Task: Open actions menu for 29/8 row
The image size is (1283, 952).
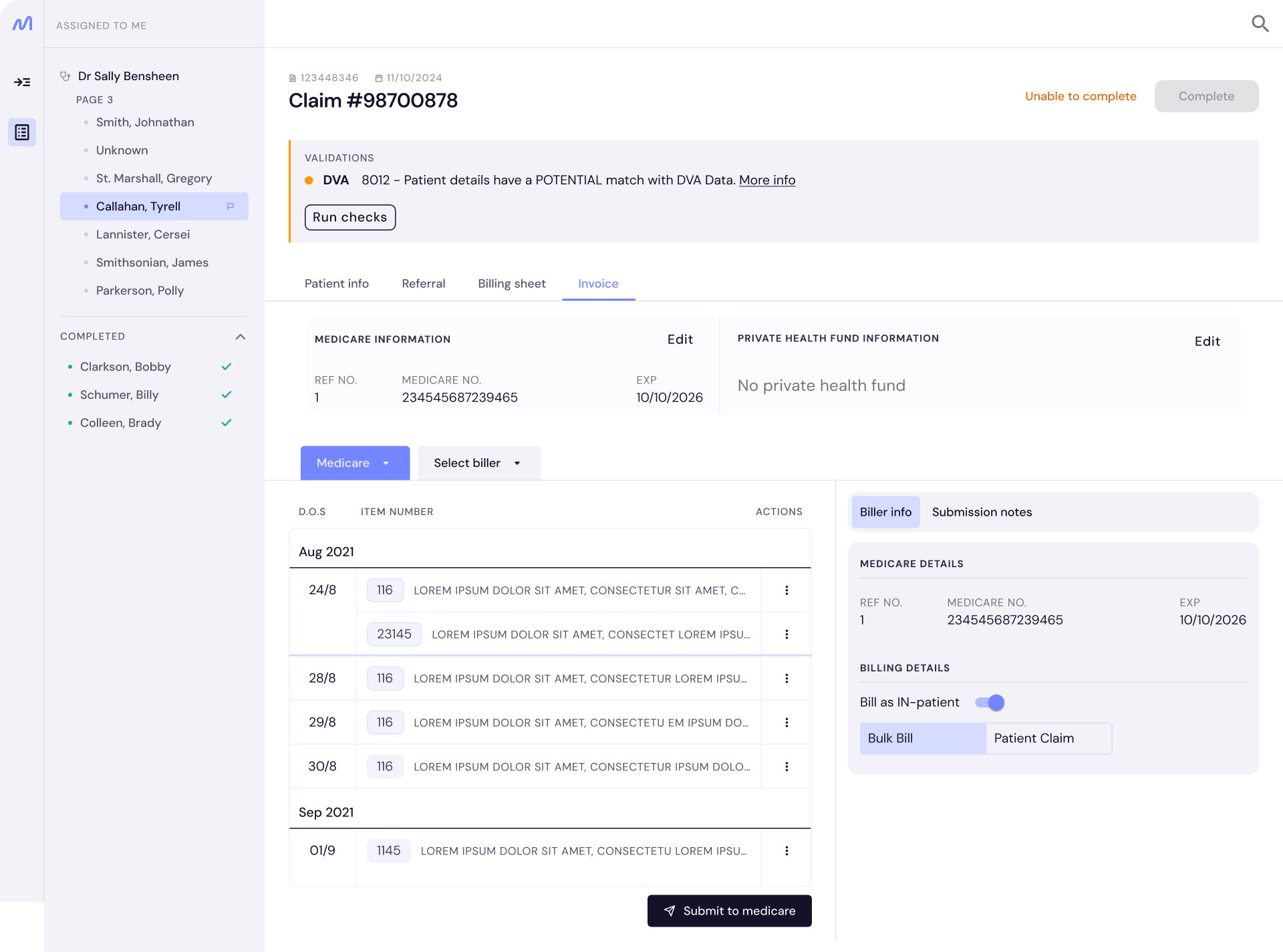Action: pos(787,722)
